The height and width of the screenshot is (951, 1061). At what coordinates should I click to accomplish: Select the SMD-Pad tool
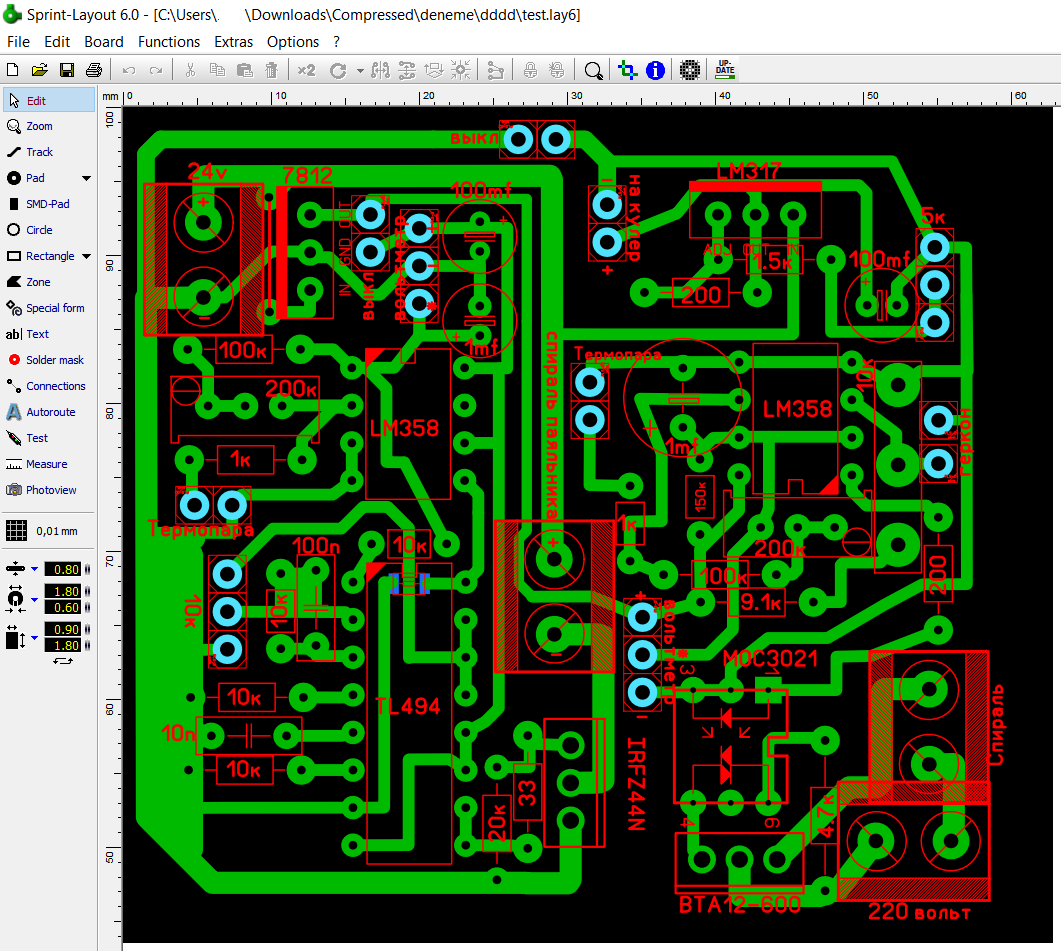[49, 204]
